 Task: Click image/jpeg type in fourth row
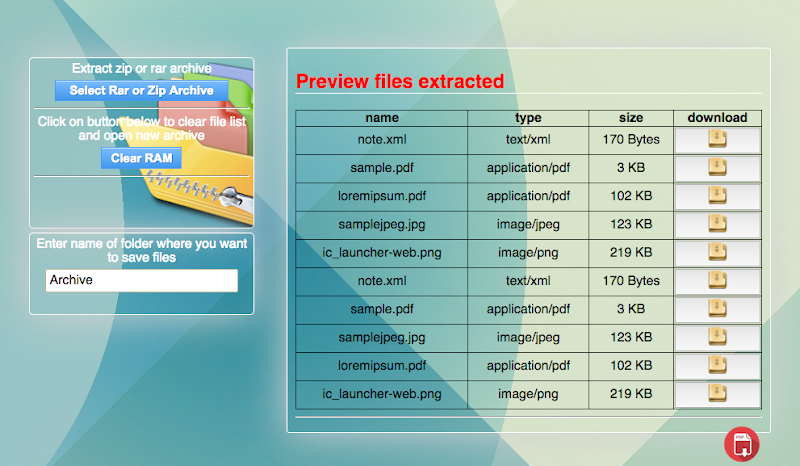pyautogui.click(x=528, y=224)
